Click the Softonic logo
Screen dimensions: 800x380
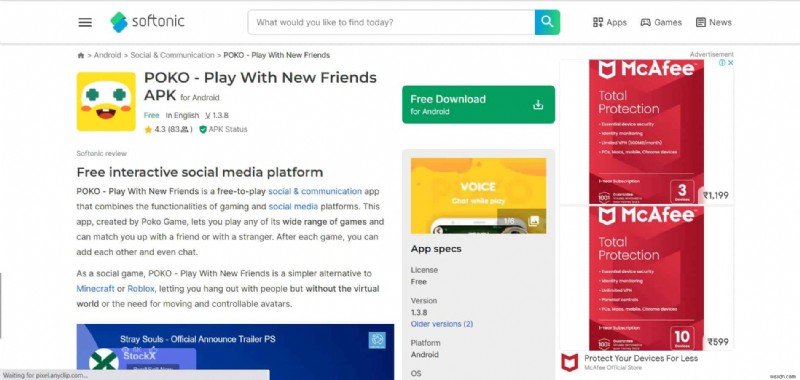[x=147, y=22]
